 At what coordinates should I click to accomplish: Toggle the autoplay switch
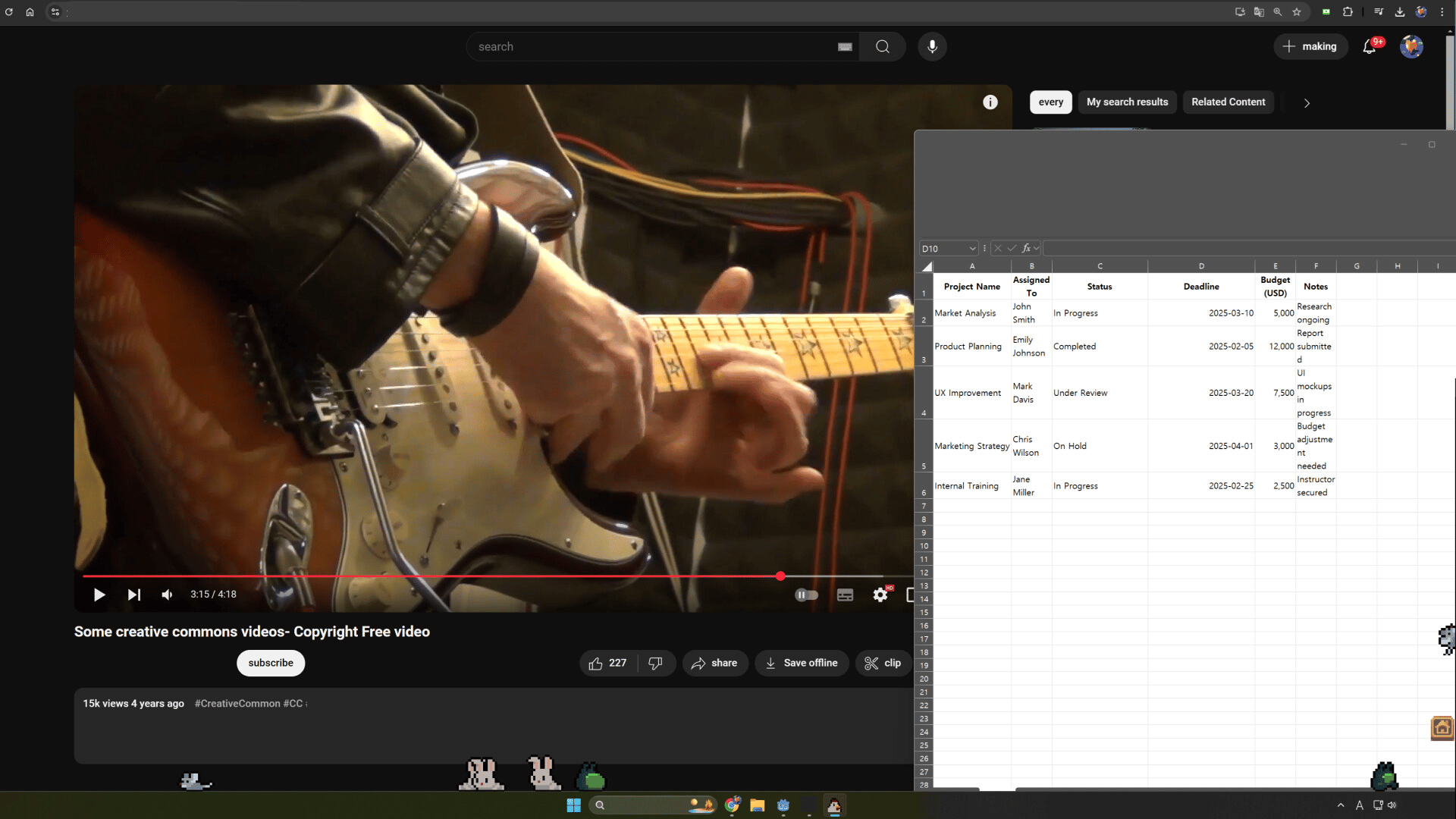pos(806,595)
